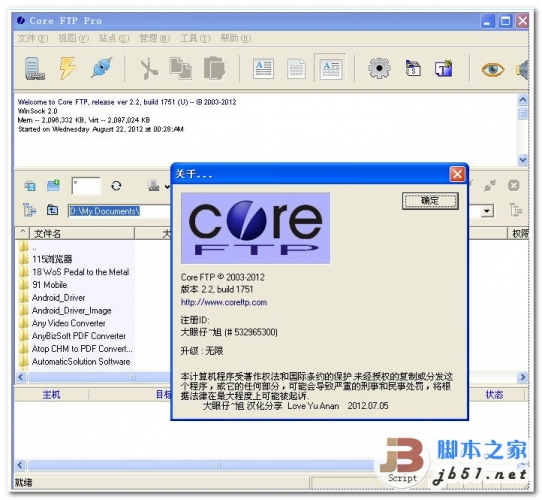The height and width of the screenshot is (500, 542).
Task: Click the local path D:\My Documents\ field
Action: tap(119, 211)
